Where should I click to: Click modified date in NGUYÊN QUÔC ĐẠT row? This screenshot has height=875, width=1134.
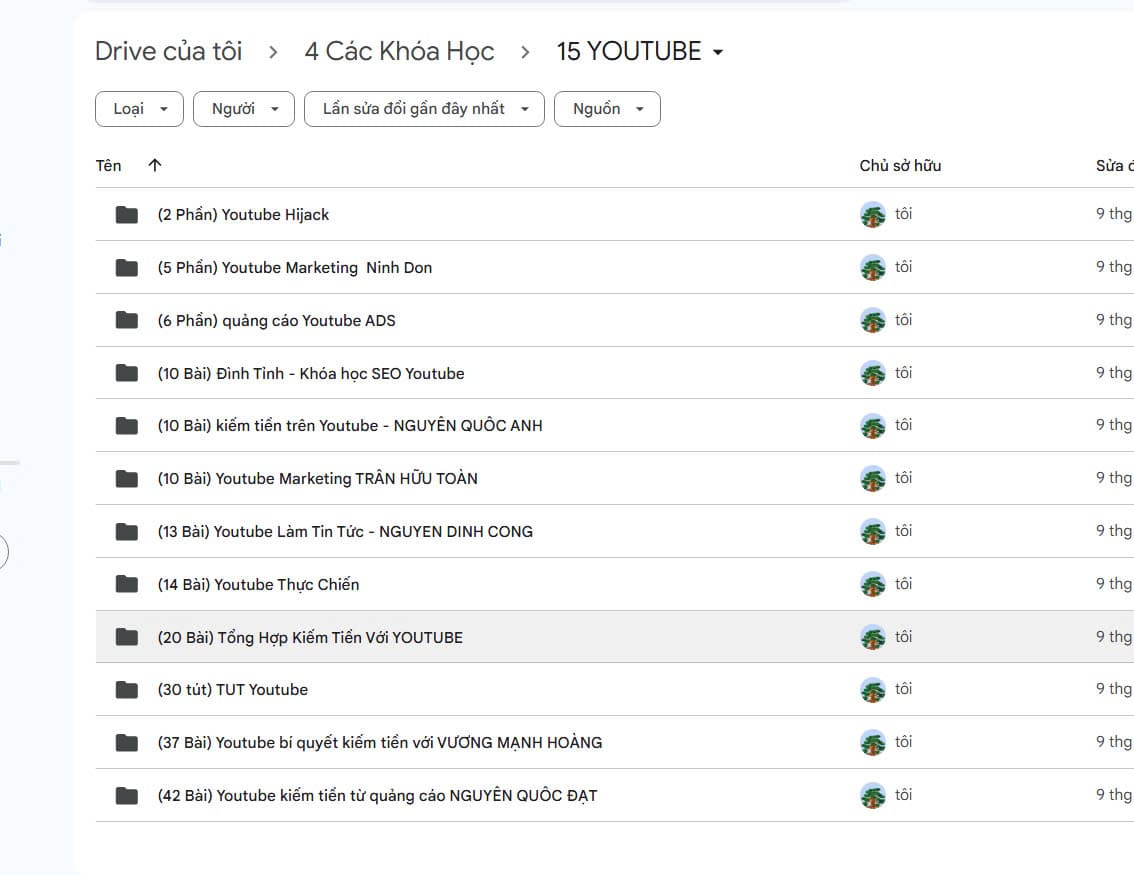(1114, 795)
